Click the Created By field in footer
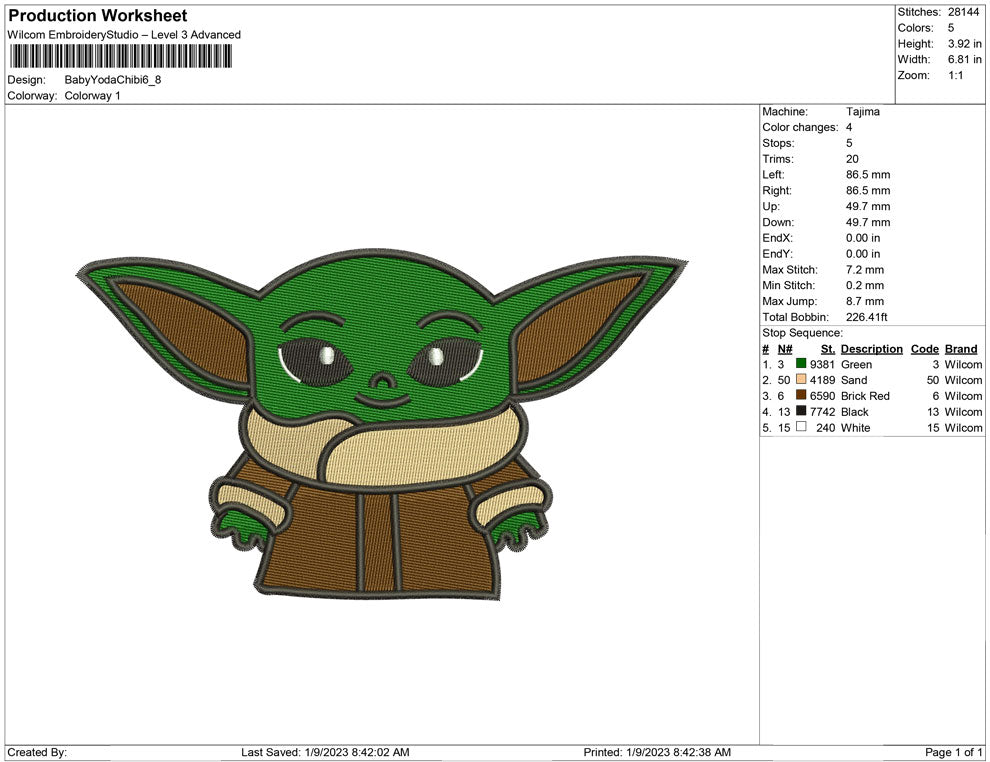This screenshot has width=990, height=762. (x=38, y=752)
